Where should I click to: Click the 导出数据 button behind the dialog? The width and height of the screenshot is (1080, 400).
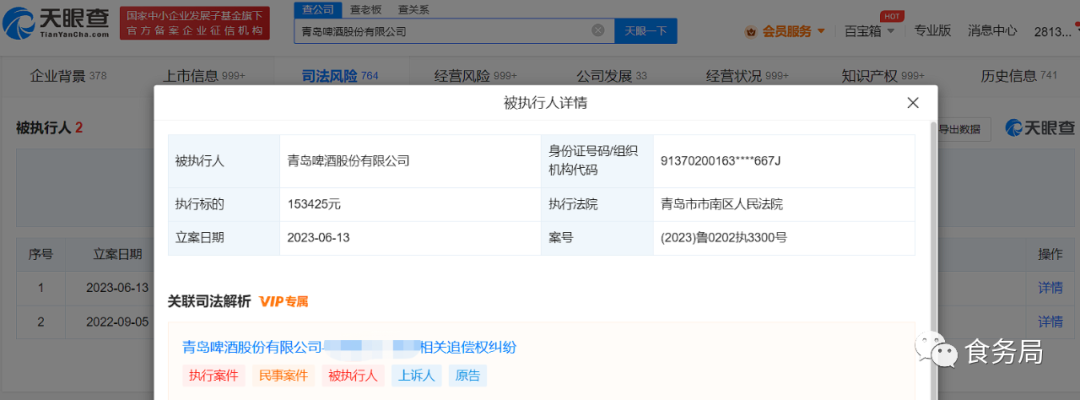[963, 128]
